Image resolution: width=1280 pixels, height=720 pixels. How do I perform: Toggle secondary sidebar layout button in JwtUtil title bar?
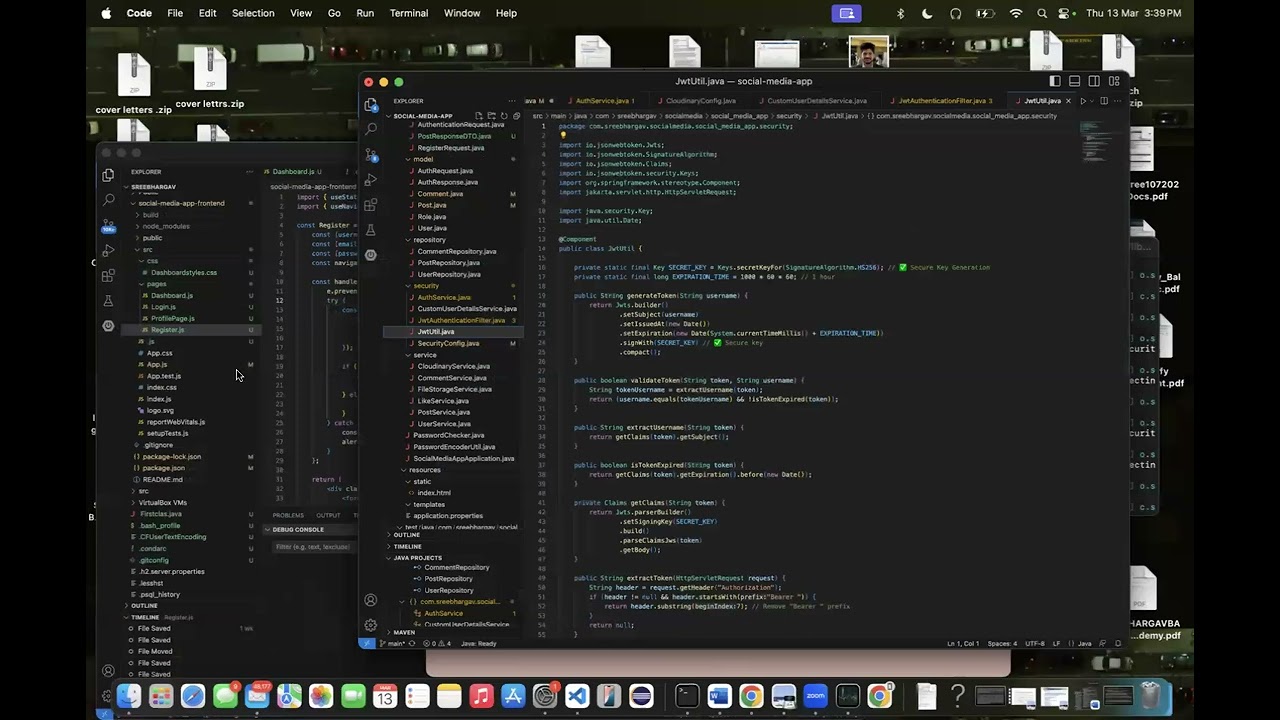(1094, 81)
